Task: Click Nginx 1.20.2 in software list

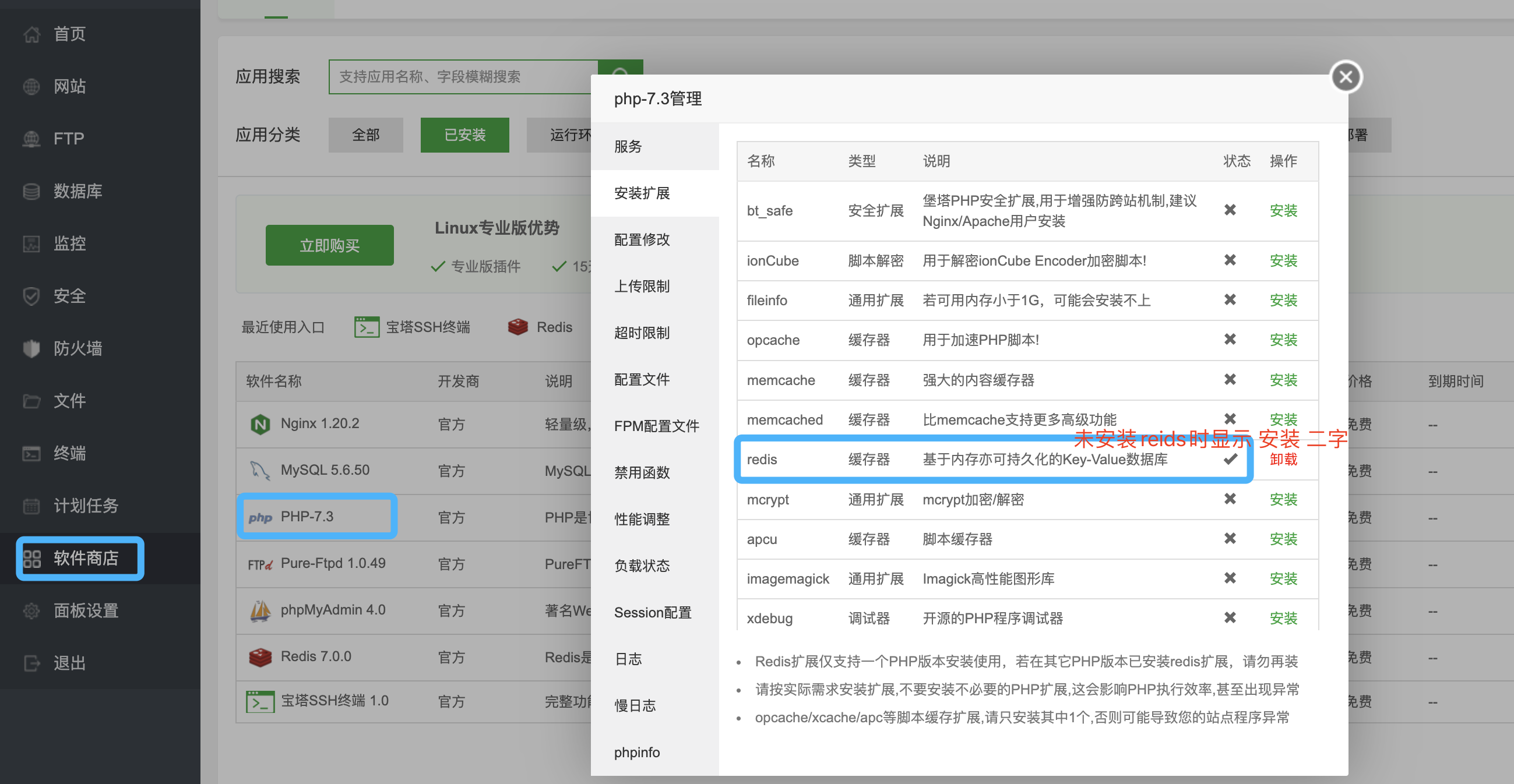Action: pyautogui.click(x=320, y=423)
